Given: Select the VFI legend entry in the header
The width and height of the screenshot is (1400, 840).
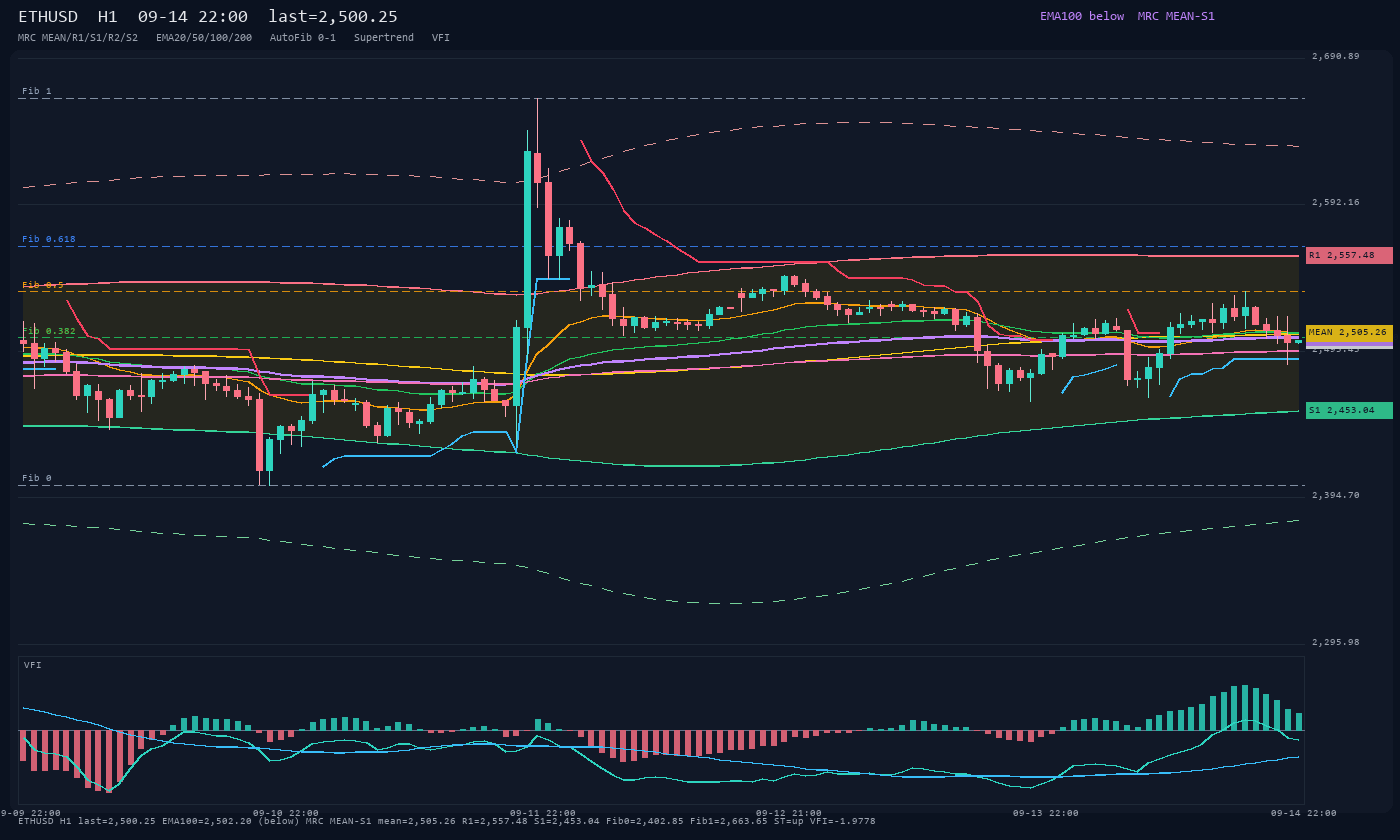Looking at the screenshot, I should pyautogui.click(x=441, y=37).
